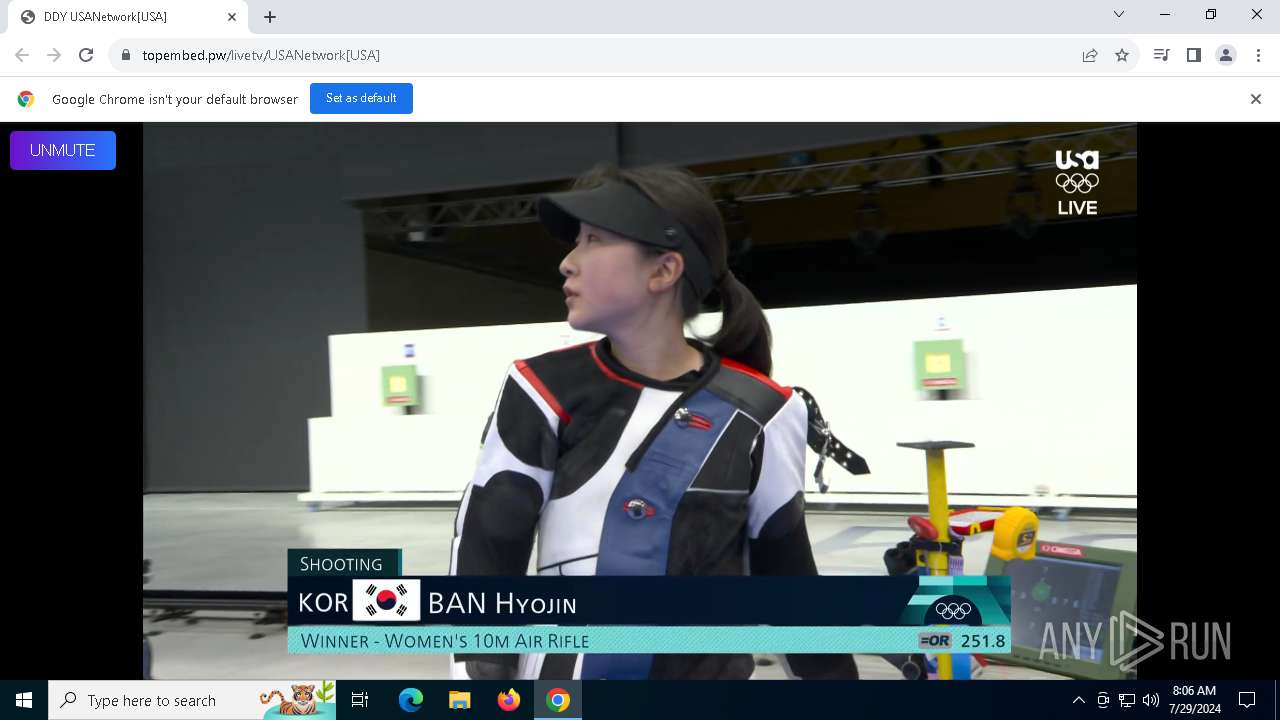
Task: Open Chrome three-dot menu
Action: click(x=1258, y=55)
